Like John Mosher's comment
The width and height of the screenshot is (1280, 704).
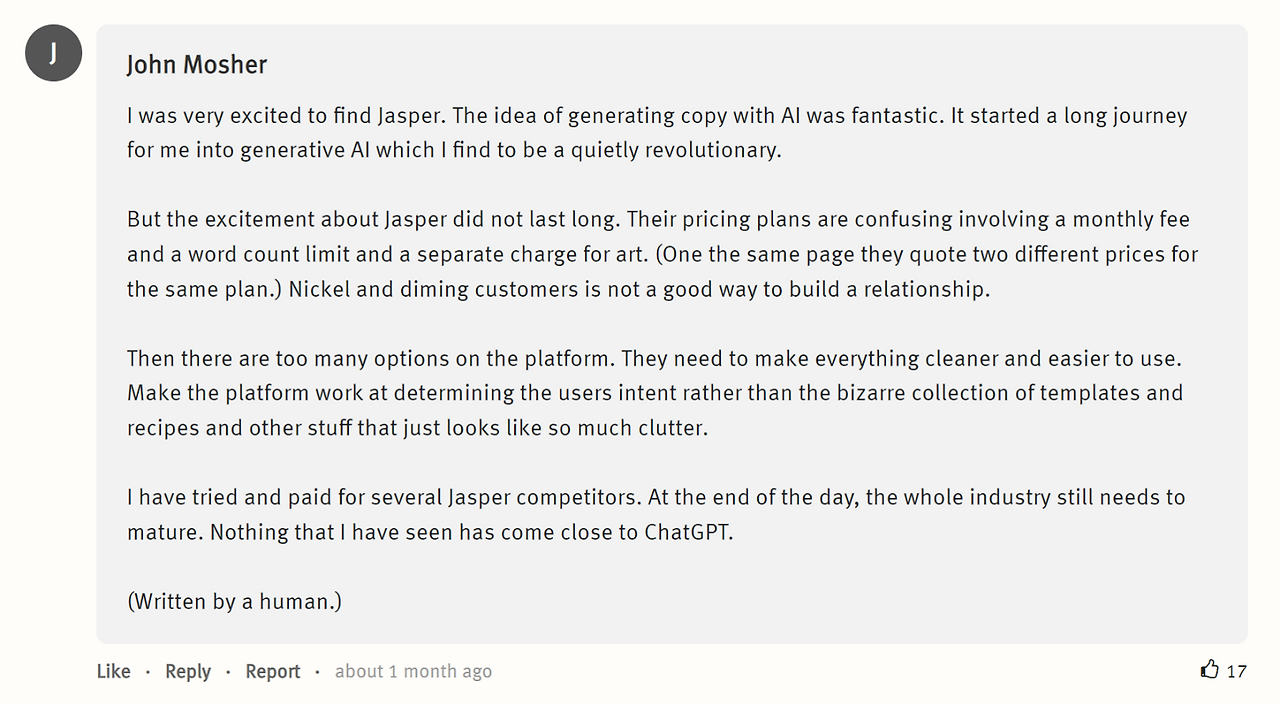113,671
